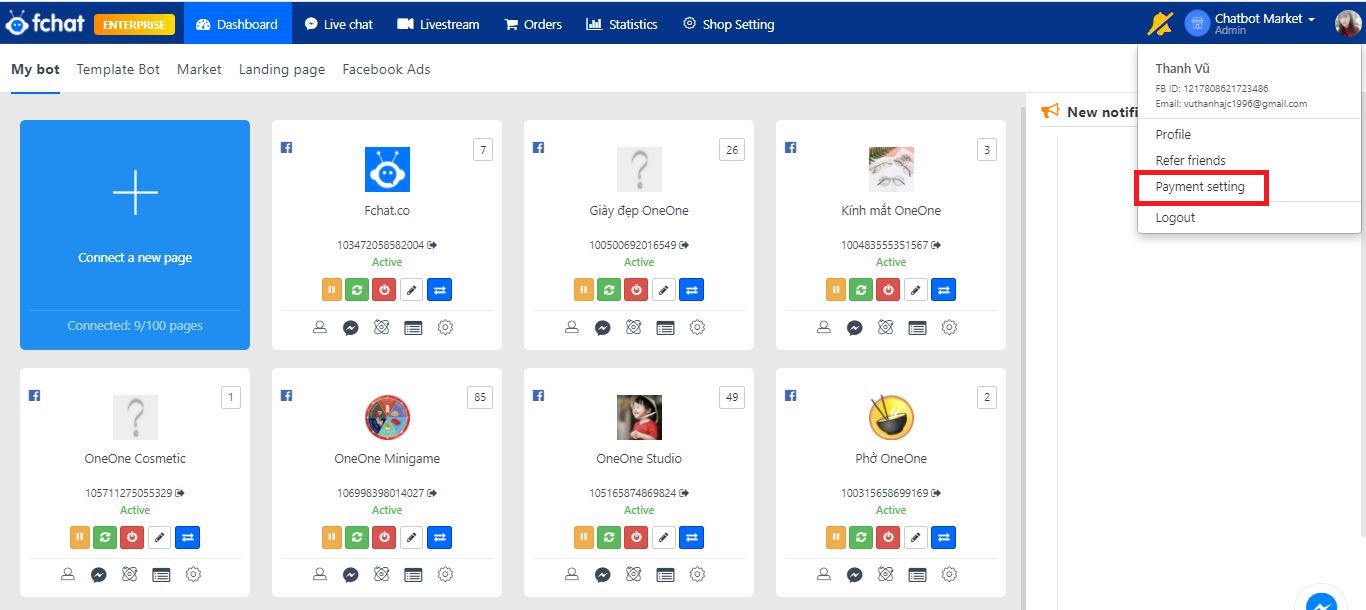Go to Dashboard in top navigation
Image resolution: width=1366 pixels, height=610 pixels.
click(238, 23)
